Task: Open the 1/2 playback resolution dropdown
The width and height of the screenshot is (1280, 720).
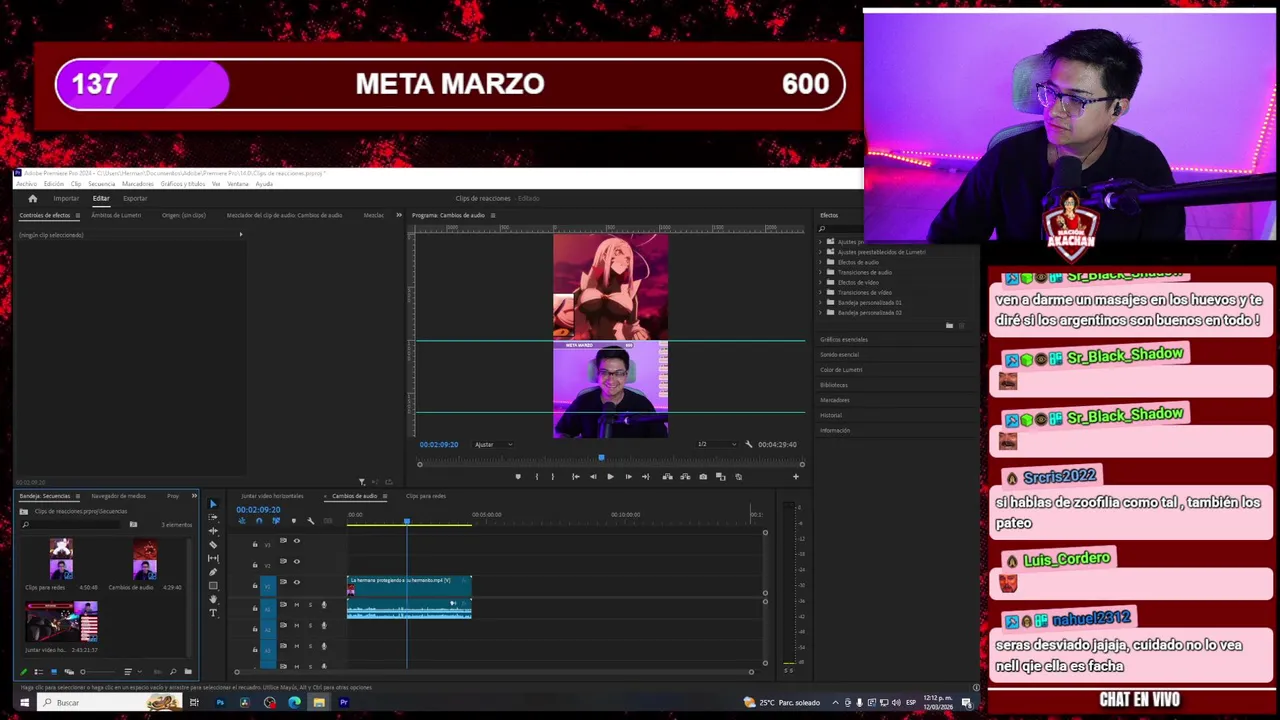Action: (716, 444)
